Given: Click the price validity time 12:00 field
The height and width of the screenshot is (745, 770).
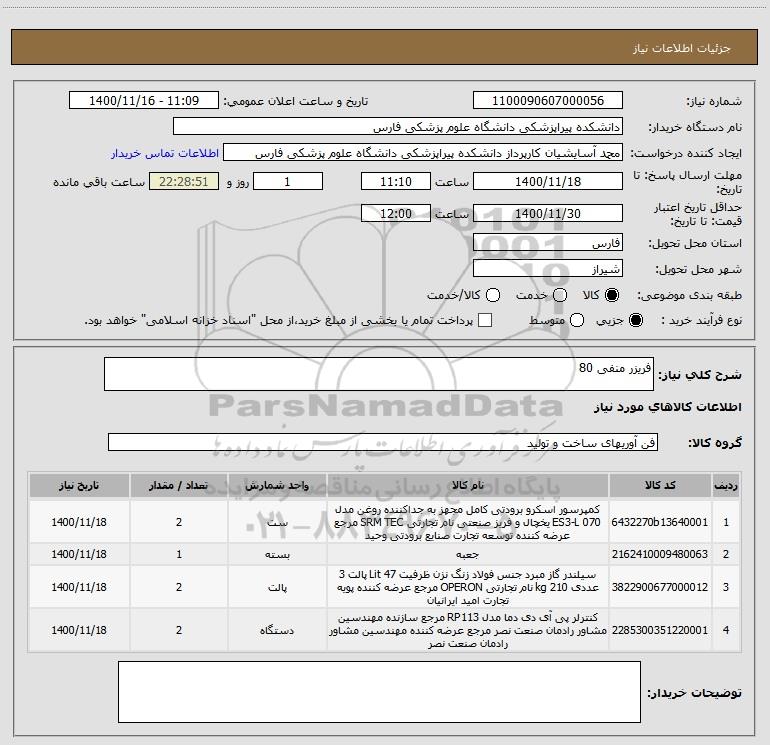Looking at the screenshot, I should tap(396, 213).
